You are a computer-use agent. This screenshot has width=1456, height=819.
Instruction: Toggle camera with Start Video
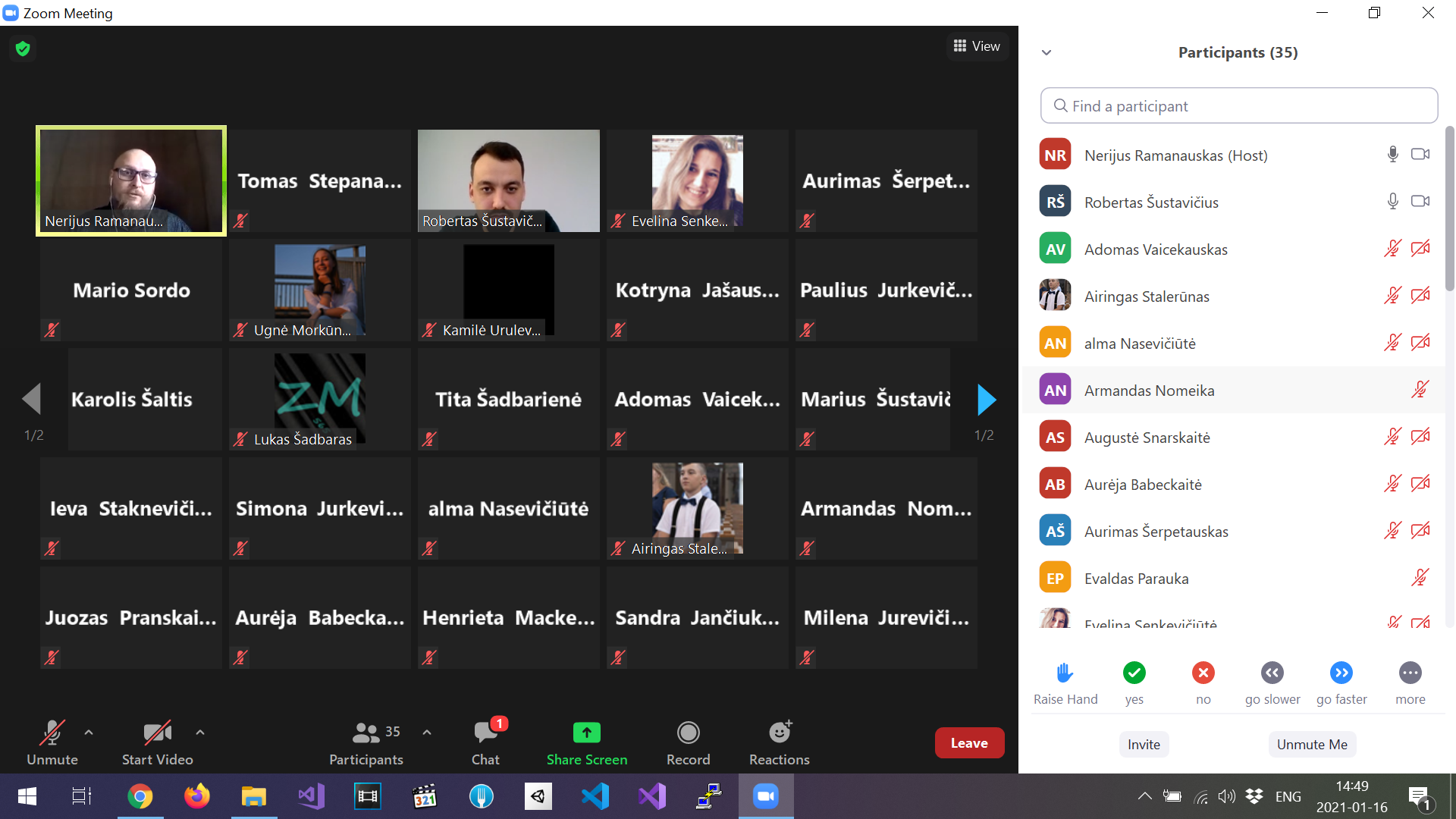click(157, 733)
